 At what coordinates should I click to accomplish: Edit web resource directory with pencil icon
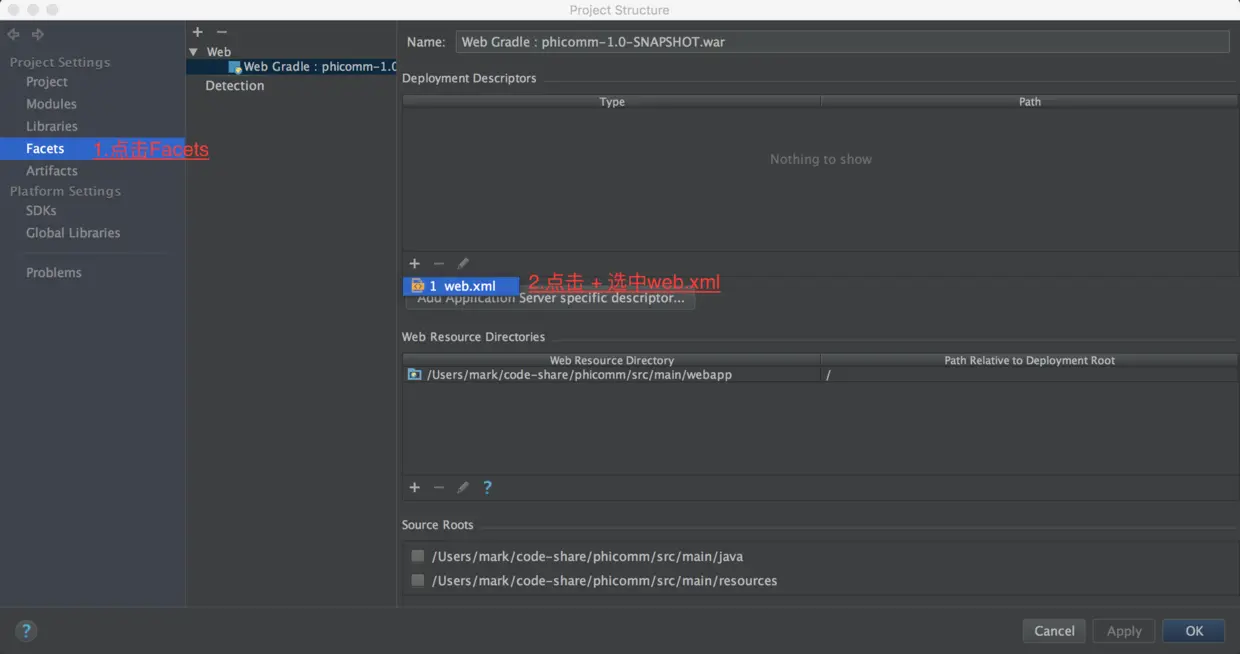[462, 488]
